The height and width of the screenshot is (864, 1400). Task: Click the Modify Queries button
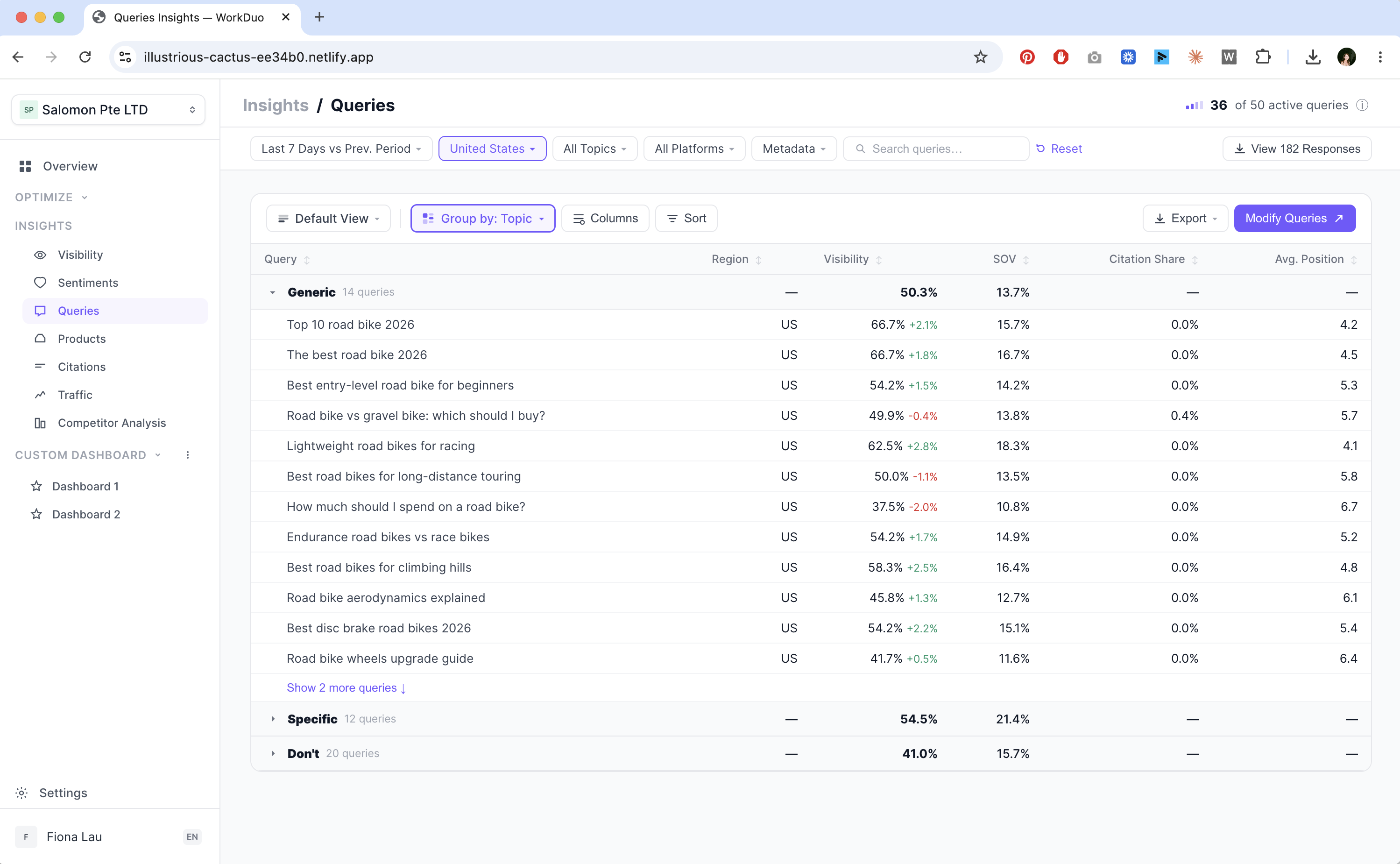coord(1294,218)
